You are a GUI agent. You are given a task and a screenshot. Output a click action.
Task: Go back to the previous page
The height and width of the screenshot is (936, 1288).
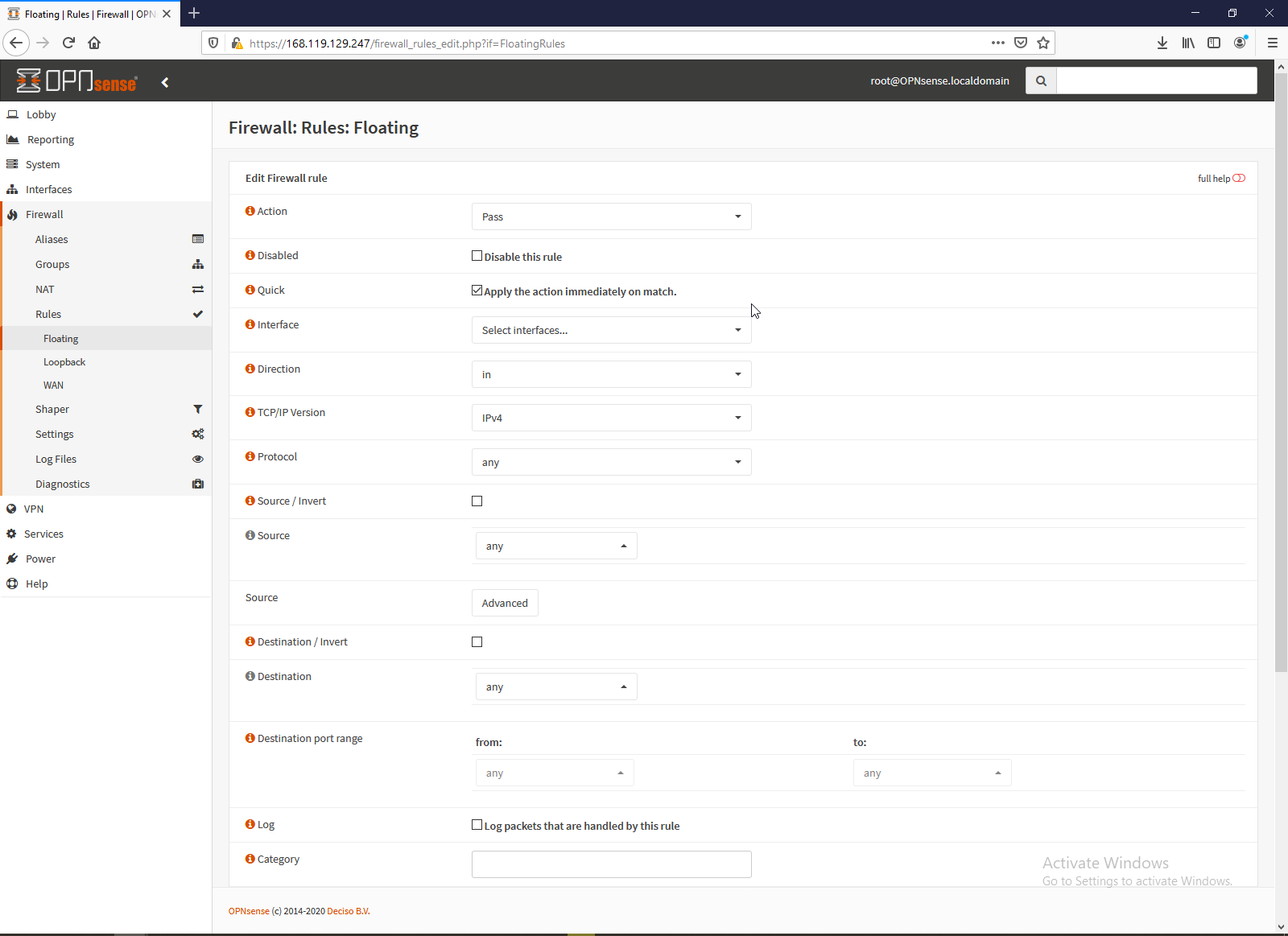pyautogui.click(x=16, y=43)
